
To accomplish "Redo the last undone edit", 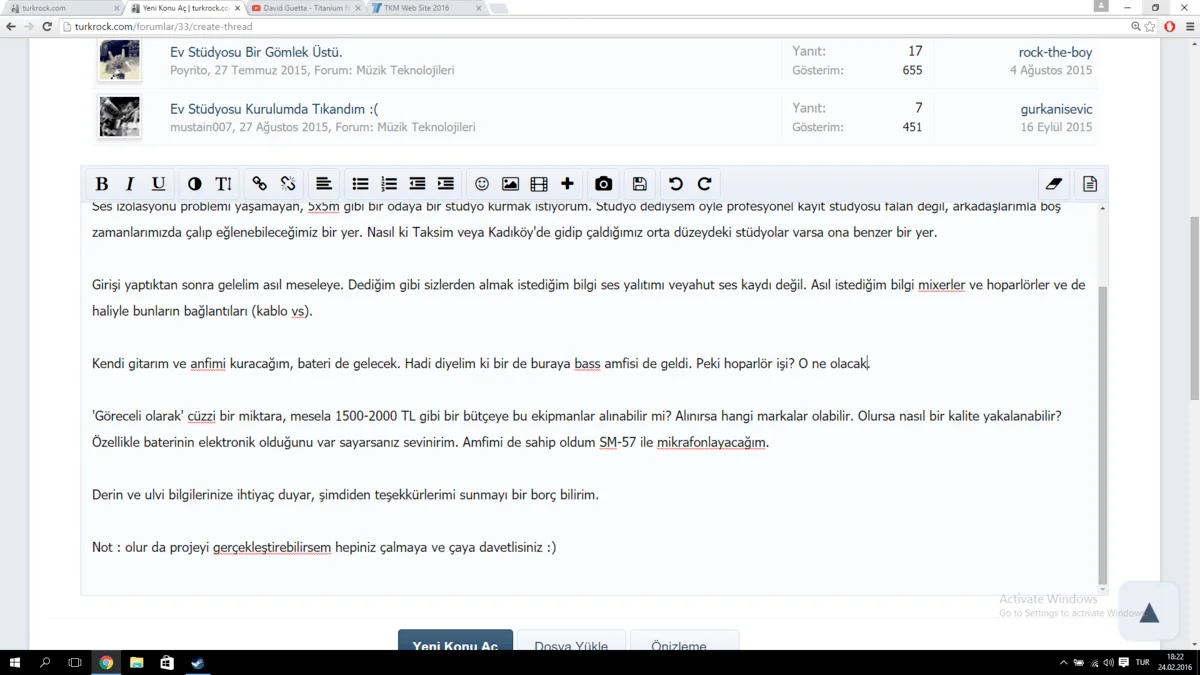I will pyautogui.click(x=704, y=184).
